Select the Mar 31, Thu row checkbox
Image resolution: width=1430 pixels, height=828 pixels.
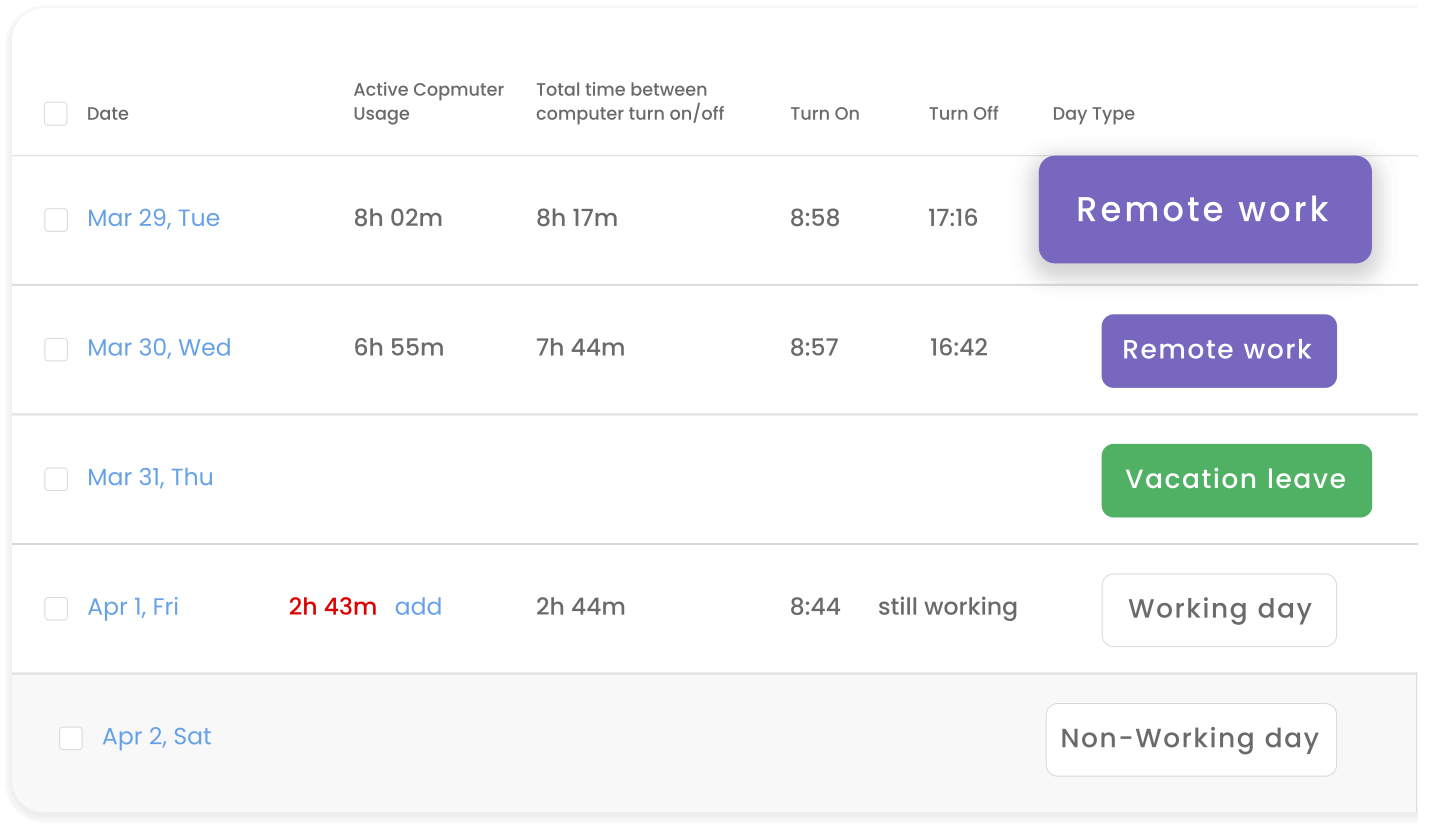pyautogui.click(x=56, y=479)
